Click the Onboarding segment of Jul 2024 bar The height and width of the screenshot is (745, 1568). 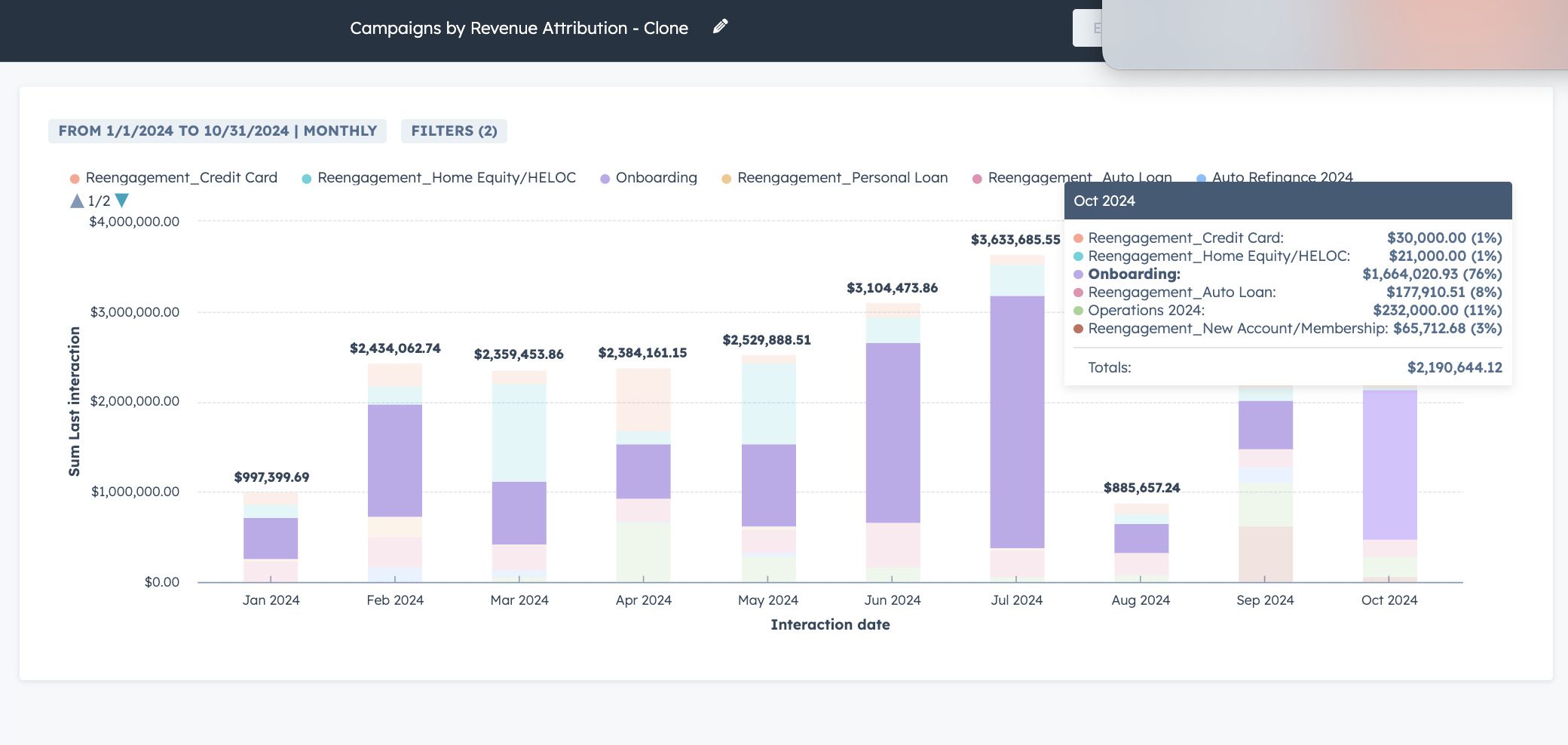(1017, 422)
